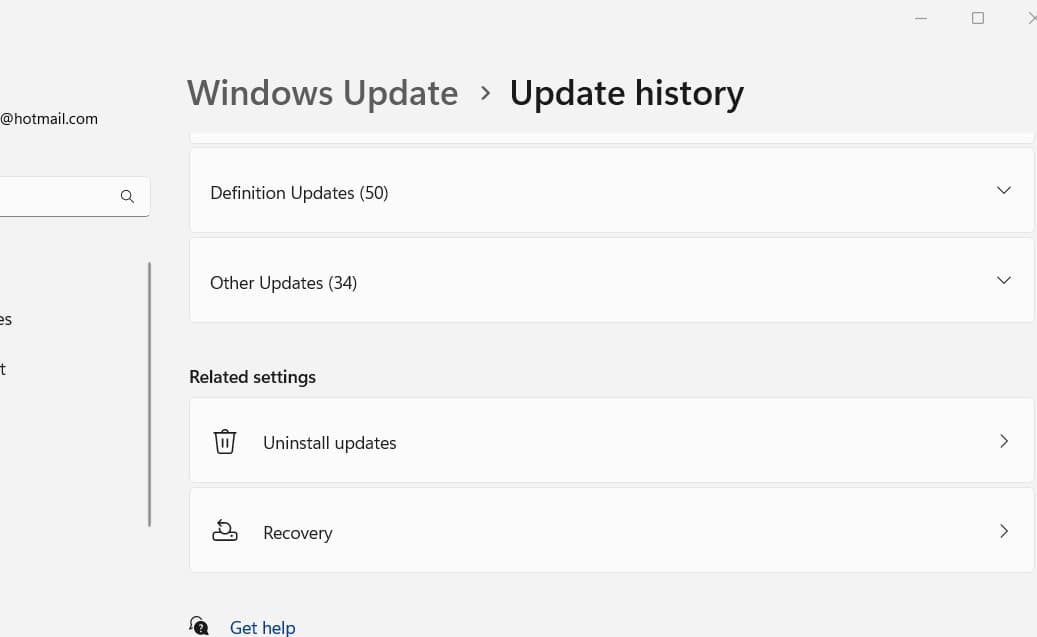Click the Other Updates (34) label
Screen dimensions: 1037x637
283,283
